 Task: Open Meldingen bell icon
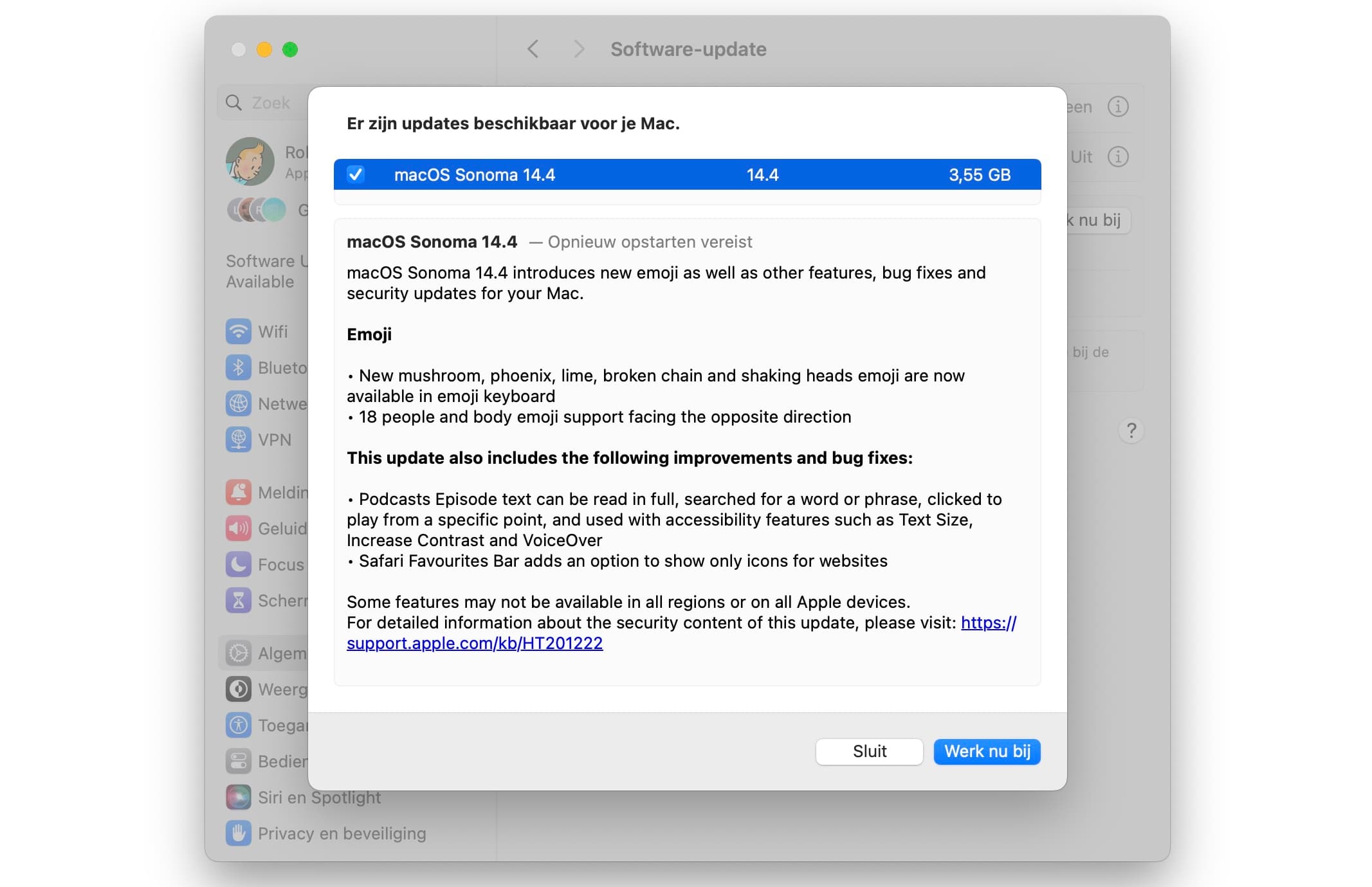pyautogui.click(x=239, y=493)
